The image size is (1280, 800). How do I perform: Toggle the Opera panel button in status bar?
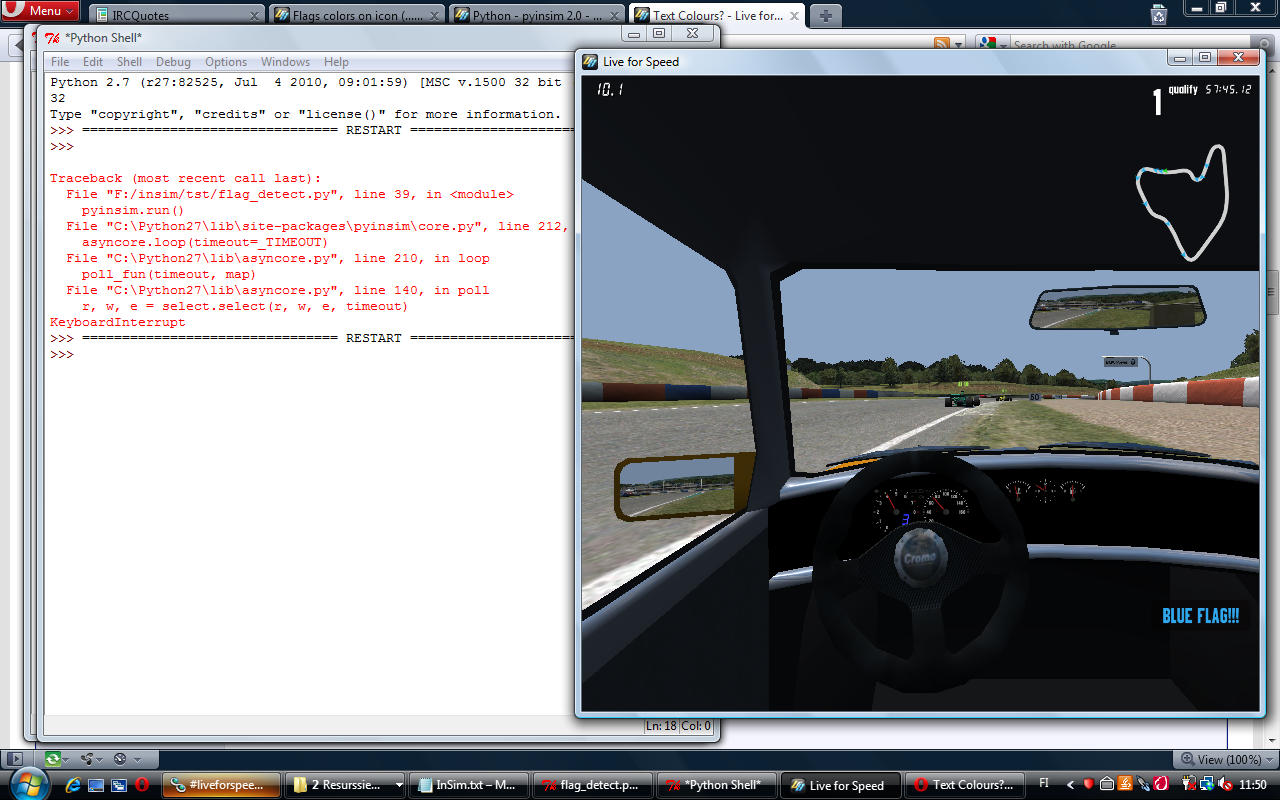[x=15, y=759]
